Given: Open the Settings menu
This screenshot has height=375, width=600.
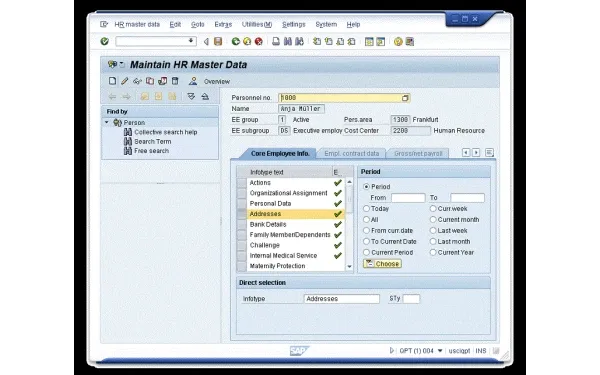Looking at the screenshot, I should pos(293,24).
